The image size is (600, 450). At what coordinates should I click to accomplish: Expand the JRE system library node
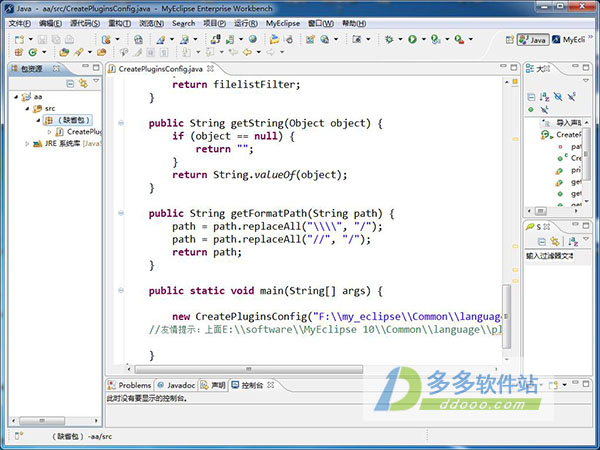click(x=25, y=144)
